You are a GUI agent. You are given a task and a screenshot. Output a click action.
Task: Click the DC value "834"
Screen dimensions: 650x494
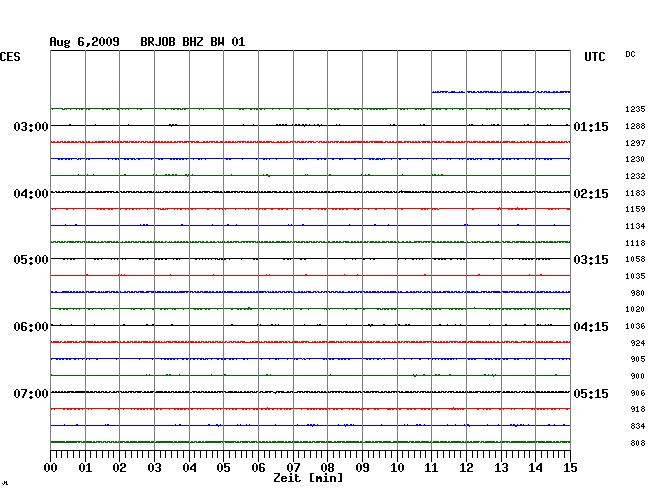(638, 426)
